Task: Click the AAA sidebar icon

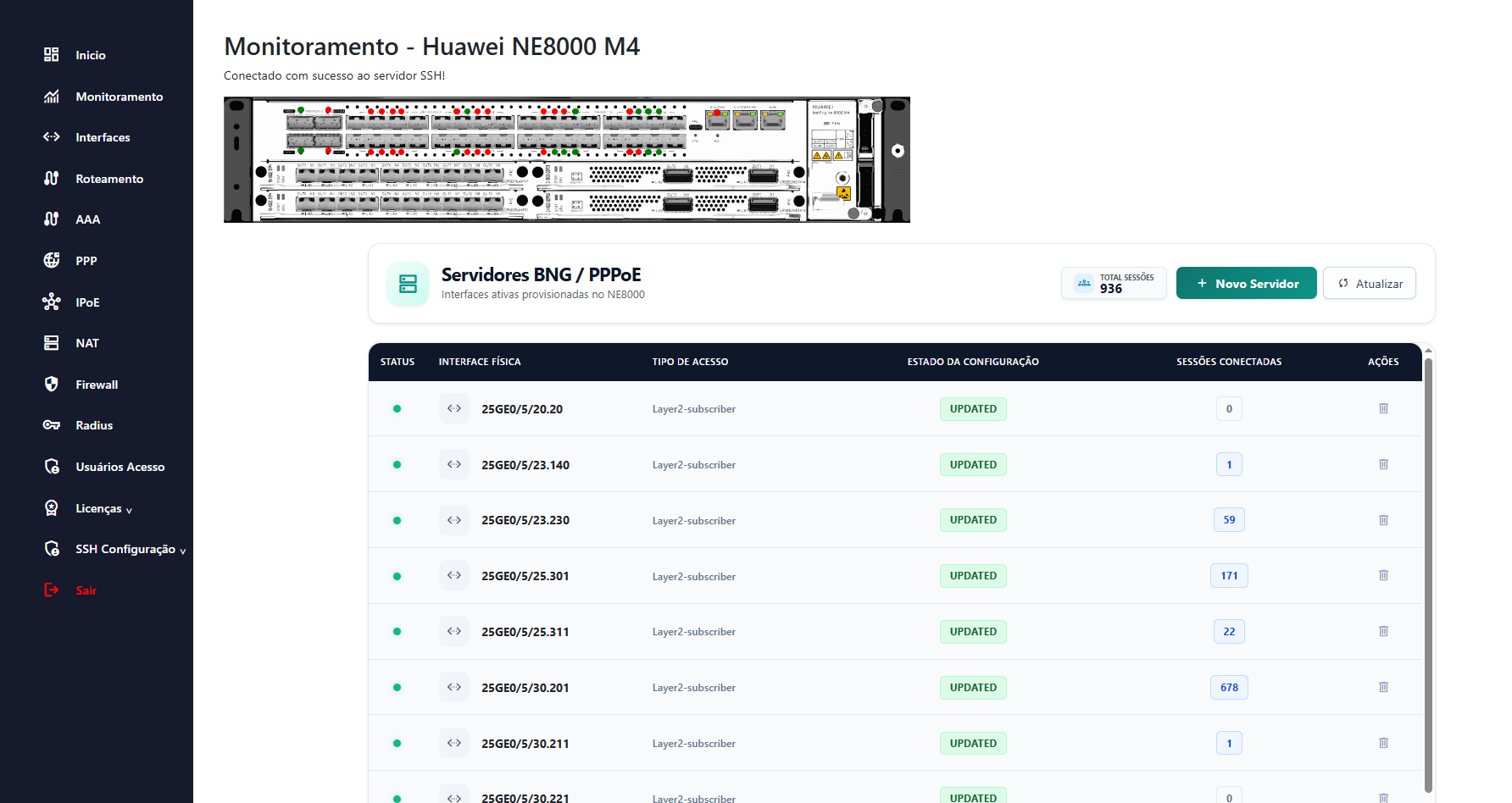Action: coord(52,219)
